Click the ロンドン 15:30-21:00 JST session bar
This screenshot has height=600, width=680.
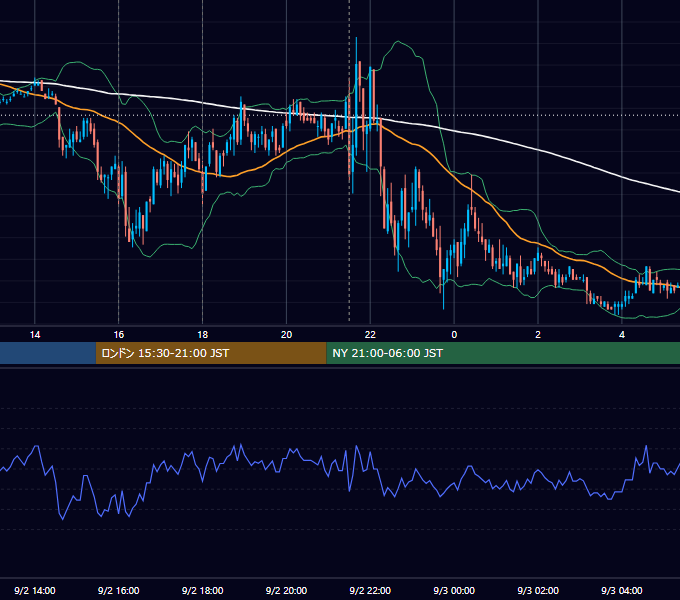211,353
